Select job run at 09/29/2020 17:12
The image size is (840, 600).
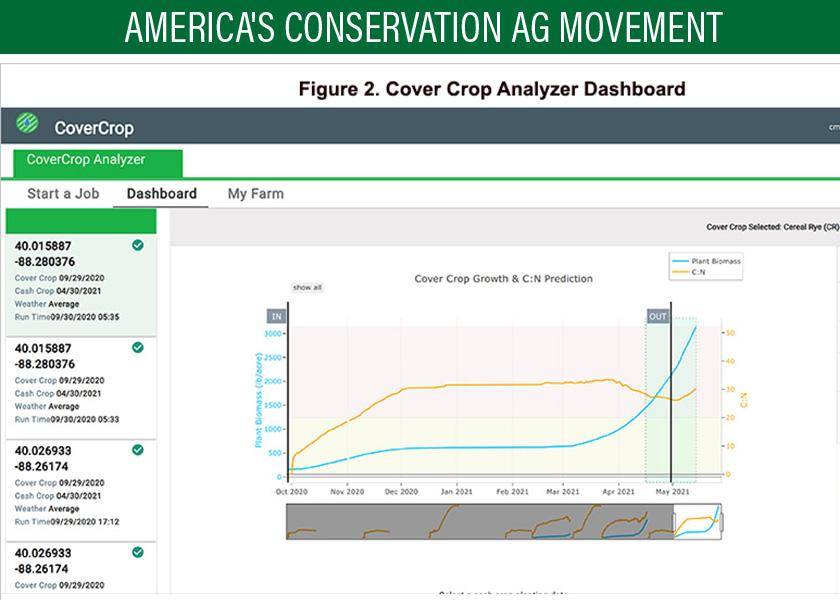coord(81,490)
